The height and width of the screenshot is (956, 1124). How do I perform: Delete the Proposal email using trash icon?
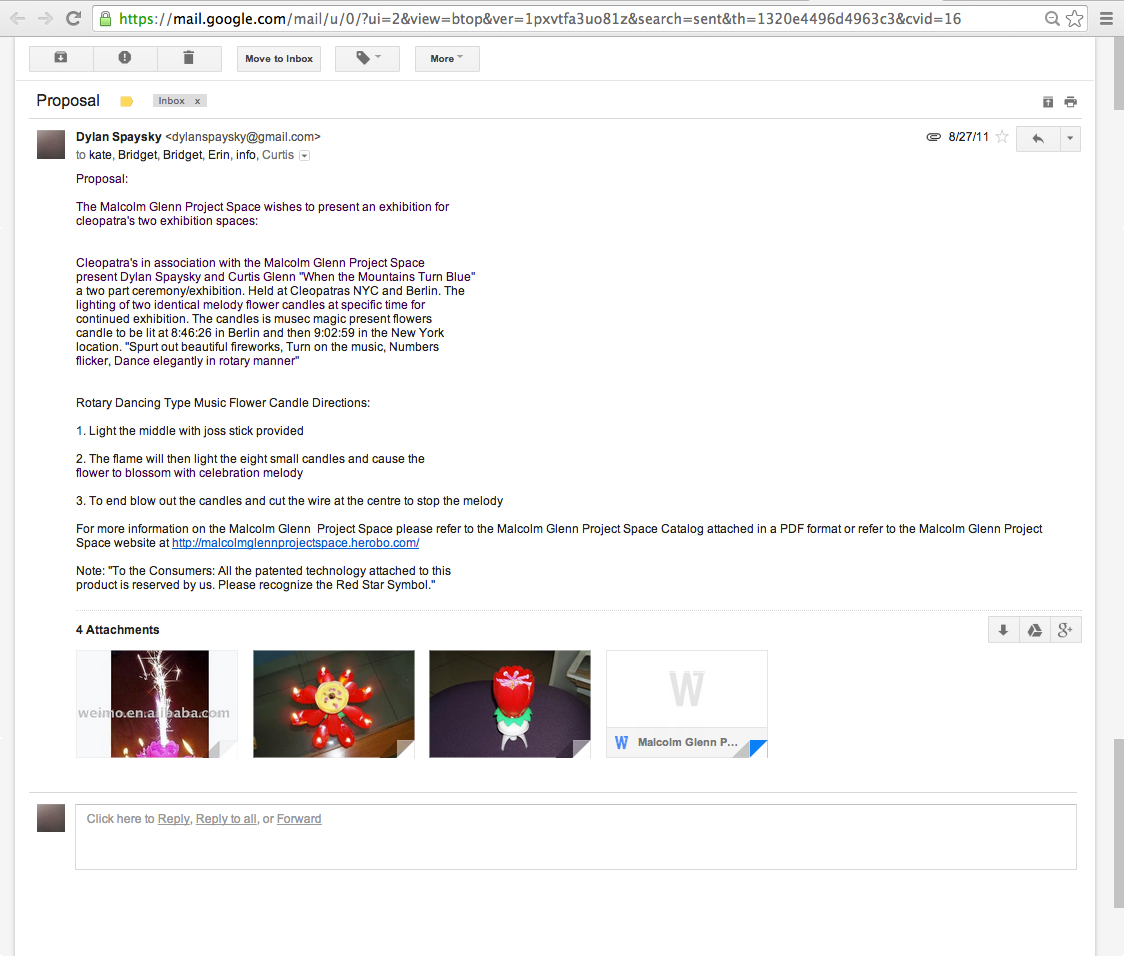point(189,59)
